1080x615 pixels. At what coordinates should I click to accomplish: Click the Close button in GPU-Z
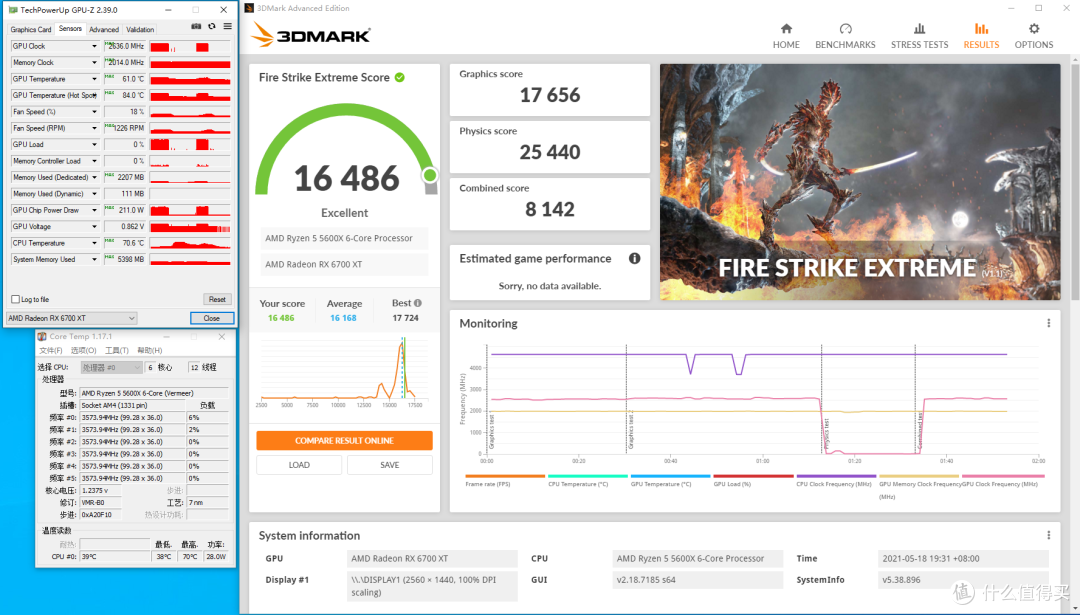pyautogui.click(x=211, y=318)
